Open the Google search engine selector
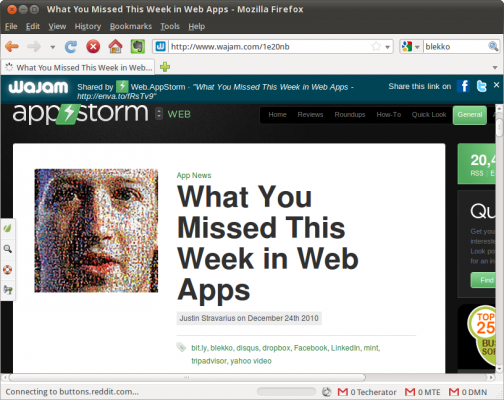The image size is (504, 400). click(410, 47)
